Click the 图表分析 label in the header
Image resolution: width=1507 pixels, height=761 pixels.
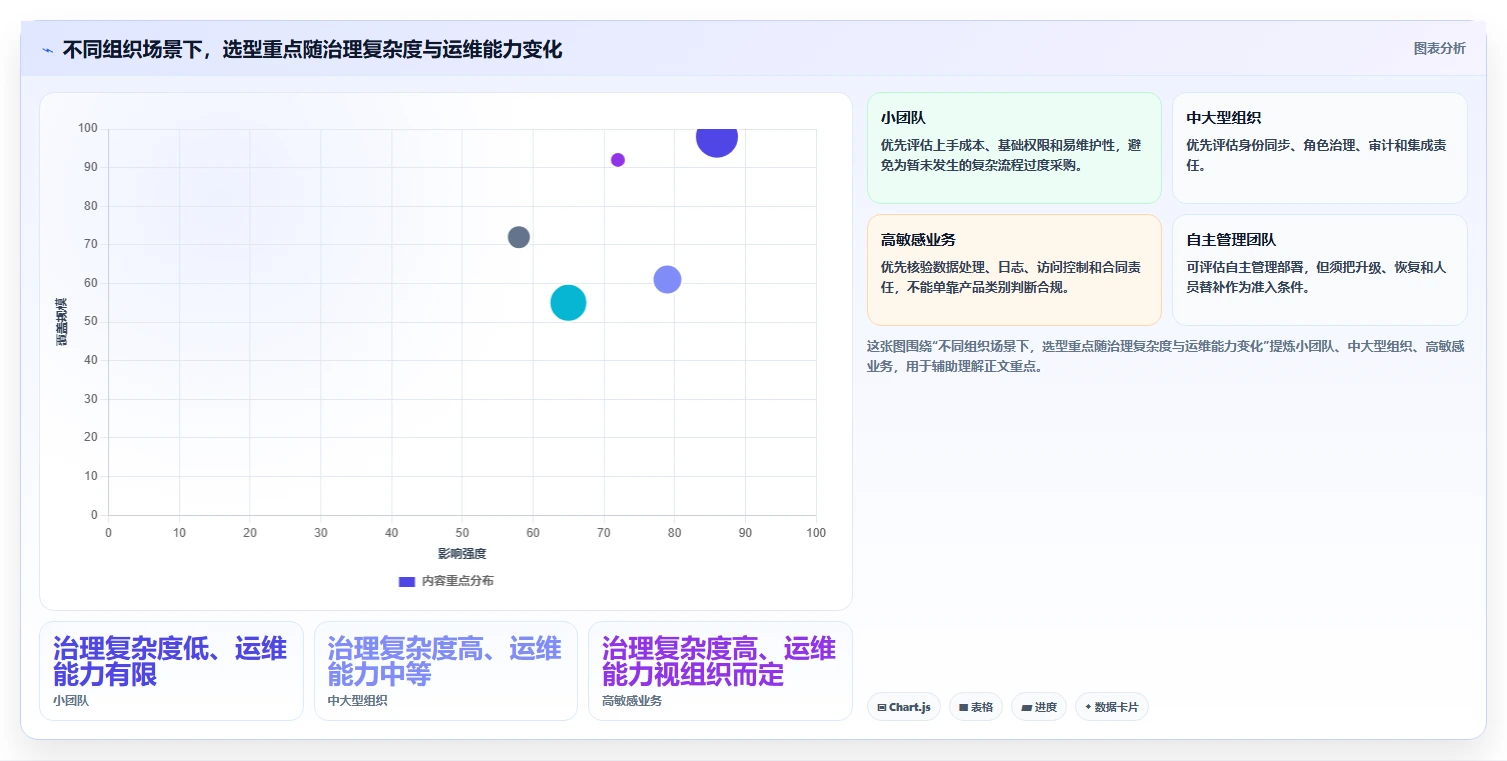[x=1439, y=49]
